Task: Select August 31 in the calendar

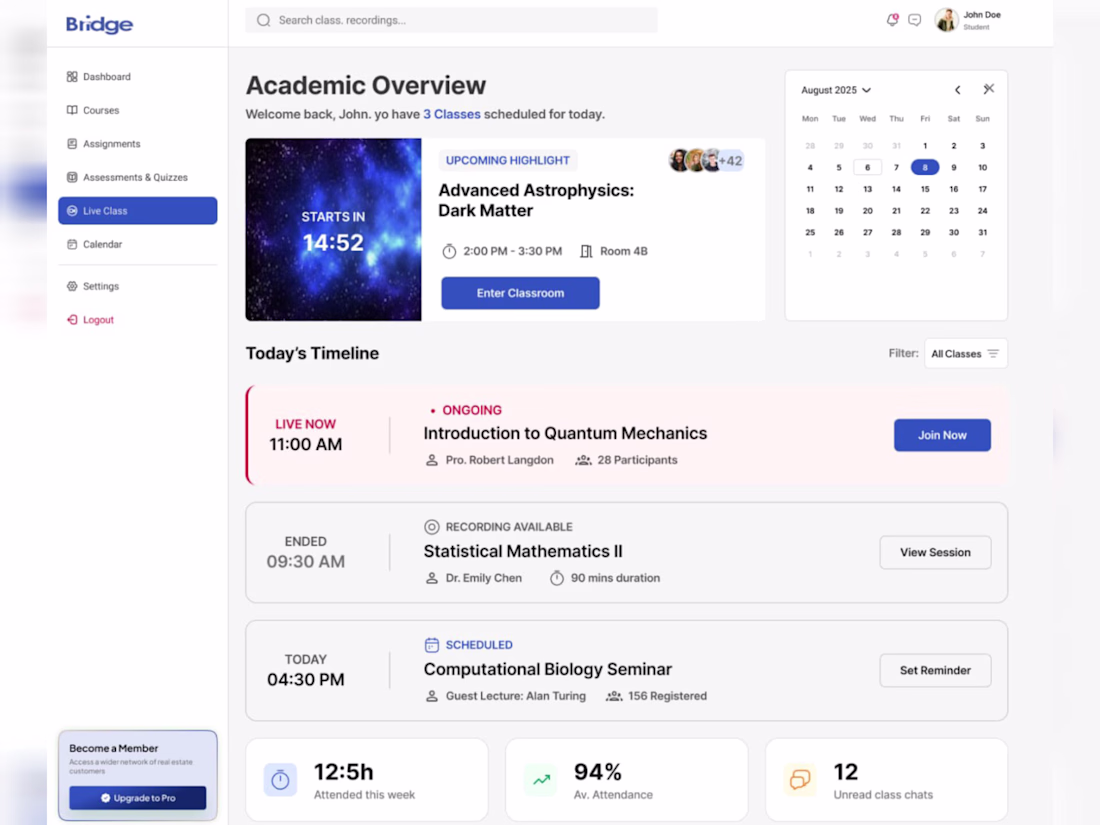Action: pyautogui.click(x=982, y=233)
